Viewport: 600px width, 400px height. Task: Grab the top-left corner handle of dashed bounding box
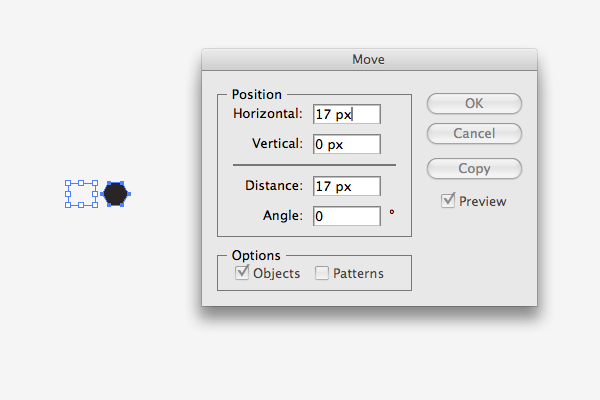[x=68, y=183]
